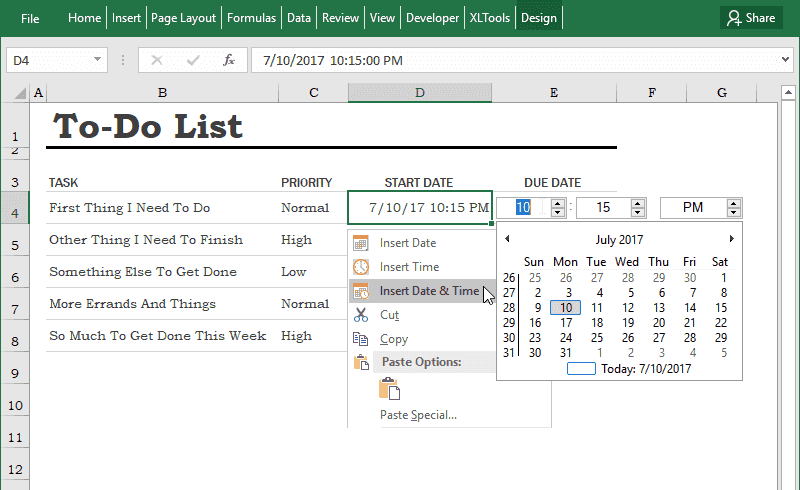The height and width of the screenshot is (490, 800).
Task: Open the Data ribbon tab
Action: (299, 18)
